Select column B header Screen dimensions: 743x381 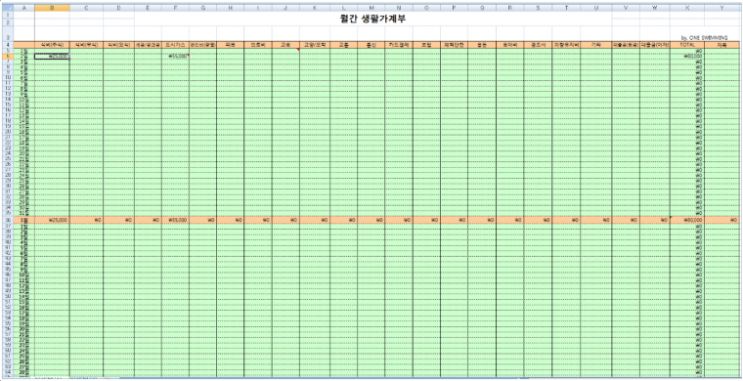click(52, 8)
